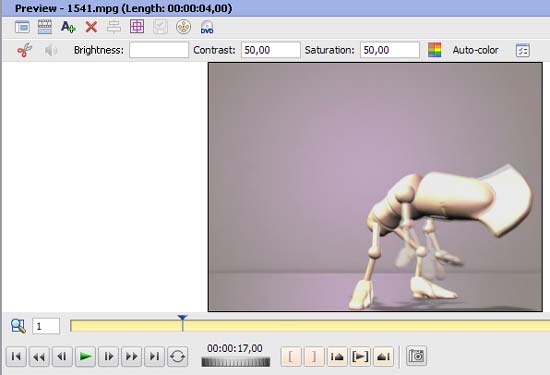Click the jog shuttle slider under timecode
Image resolution: width=550 pixels, height=375 pixels.
(236, 362)
